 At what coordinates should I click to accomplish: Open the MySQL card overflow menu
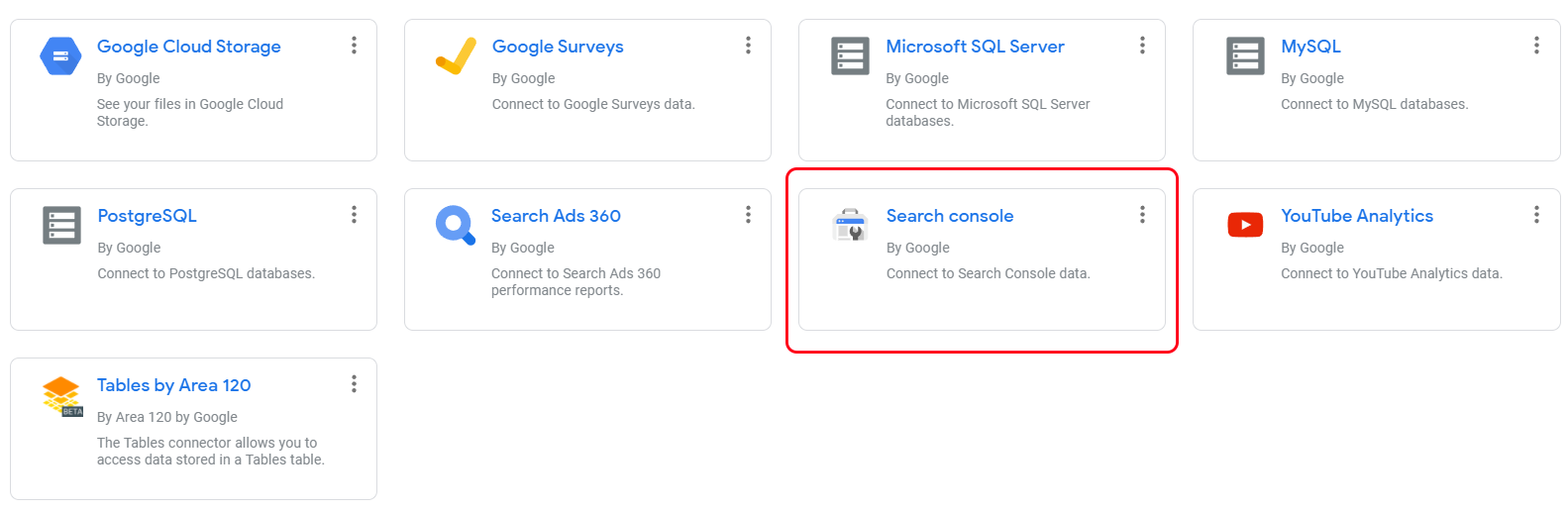[x=1536, y=46]
